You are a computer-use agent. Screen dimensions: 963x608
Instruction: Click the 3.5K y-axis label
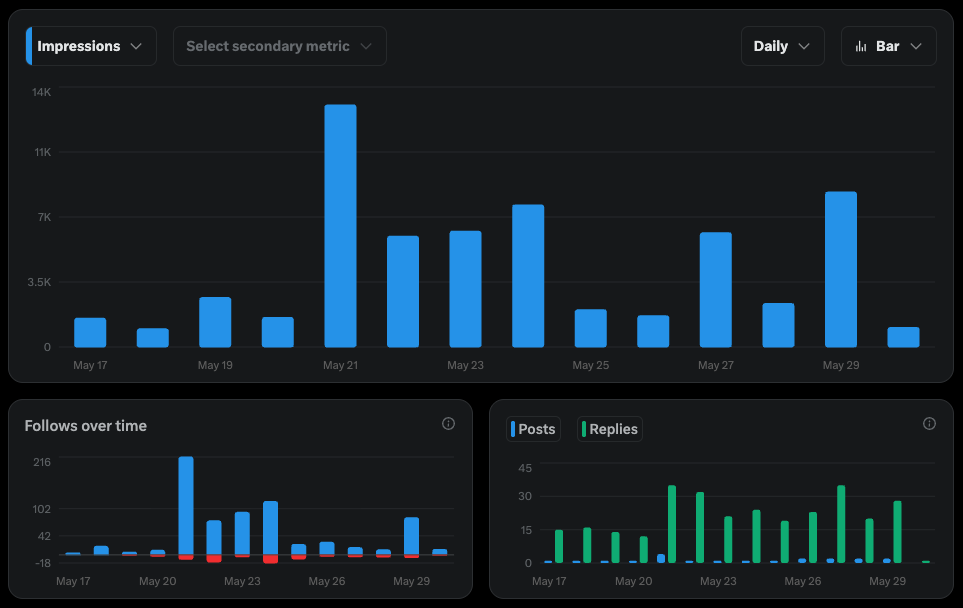coord(39,282)
